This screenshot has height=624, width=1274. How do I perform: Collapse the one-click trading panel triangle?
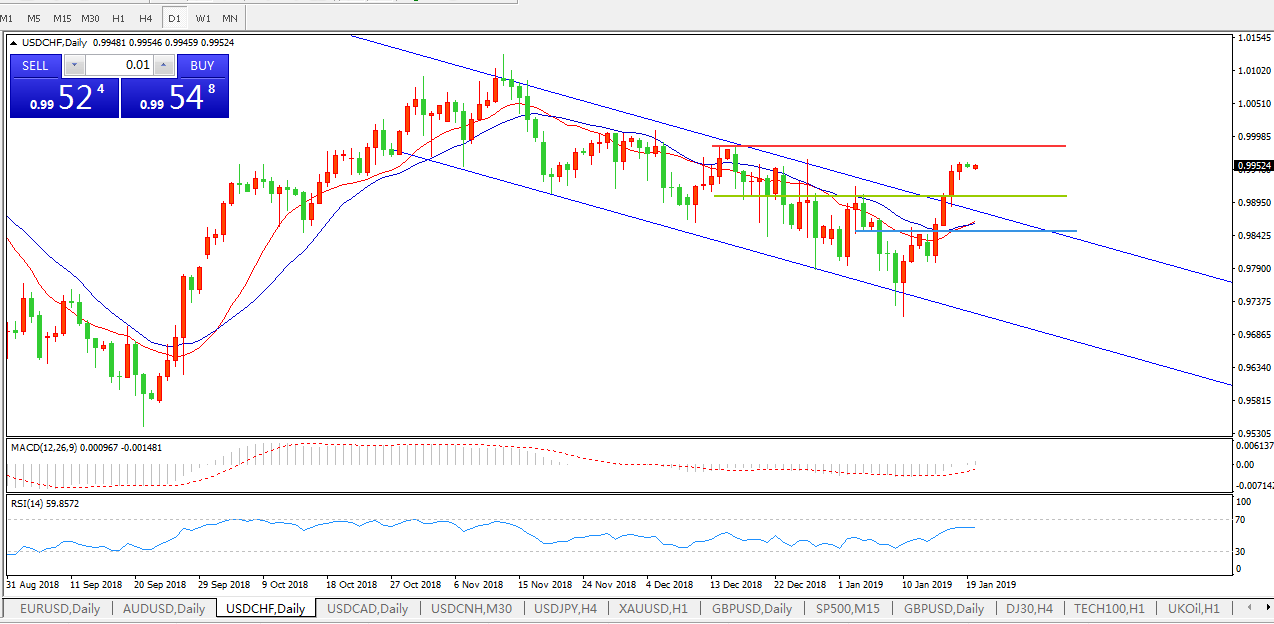tap(13, 43)
